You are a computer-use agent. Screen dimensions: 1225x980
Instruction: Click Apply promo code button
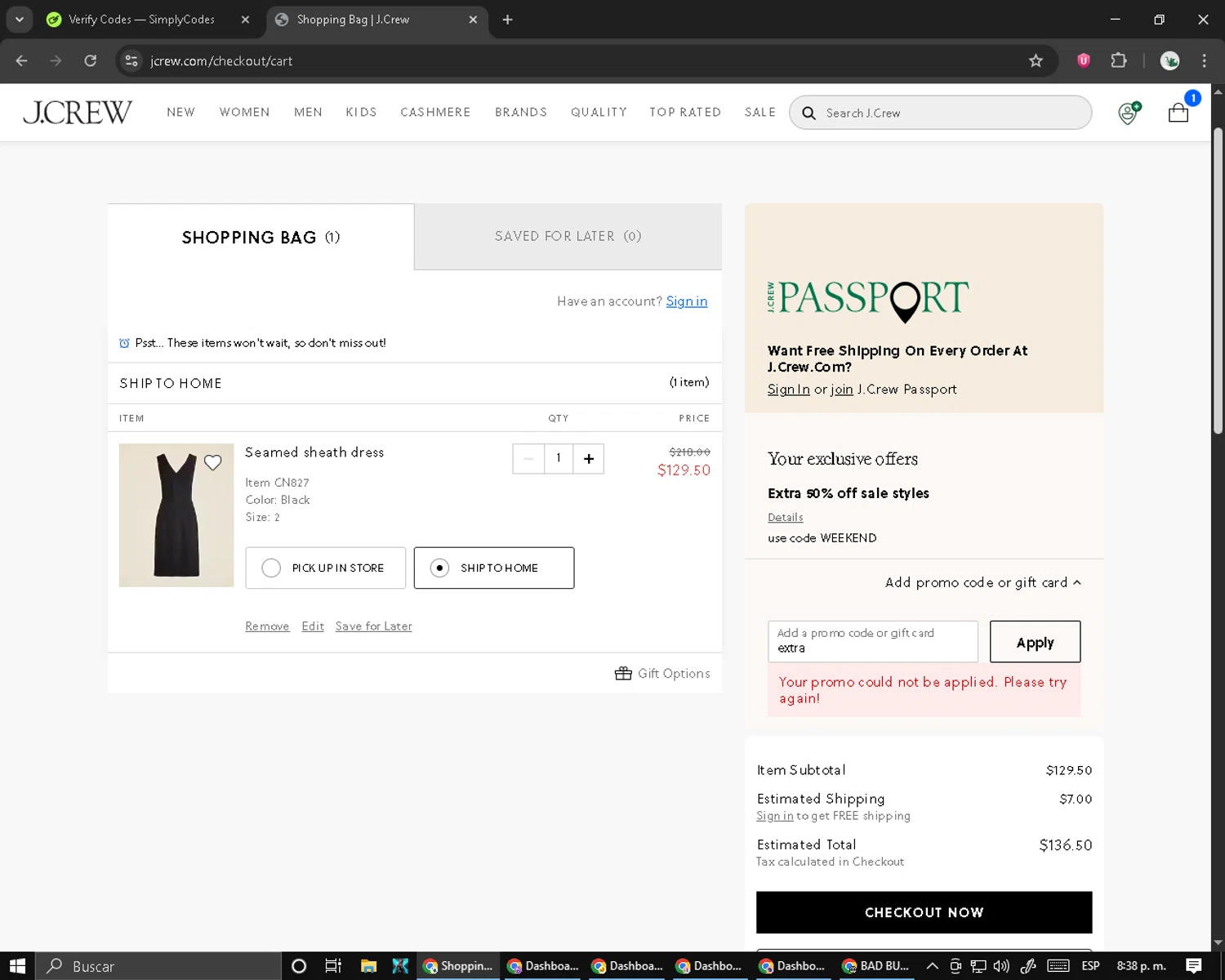pyautogui.click(x=1035, y=642)
